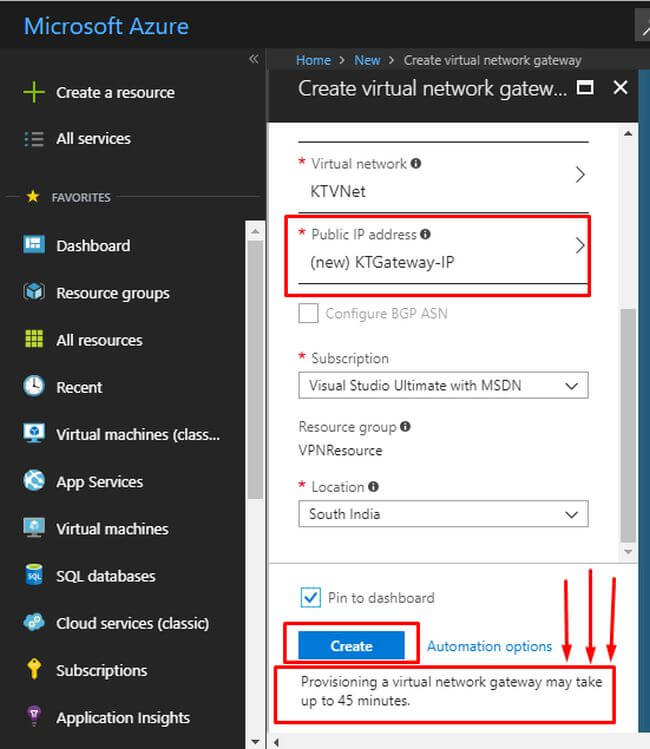This screenshot has height=749, width=650.
Task: Open the SQL databases icon
Action: point(34,576)
